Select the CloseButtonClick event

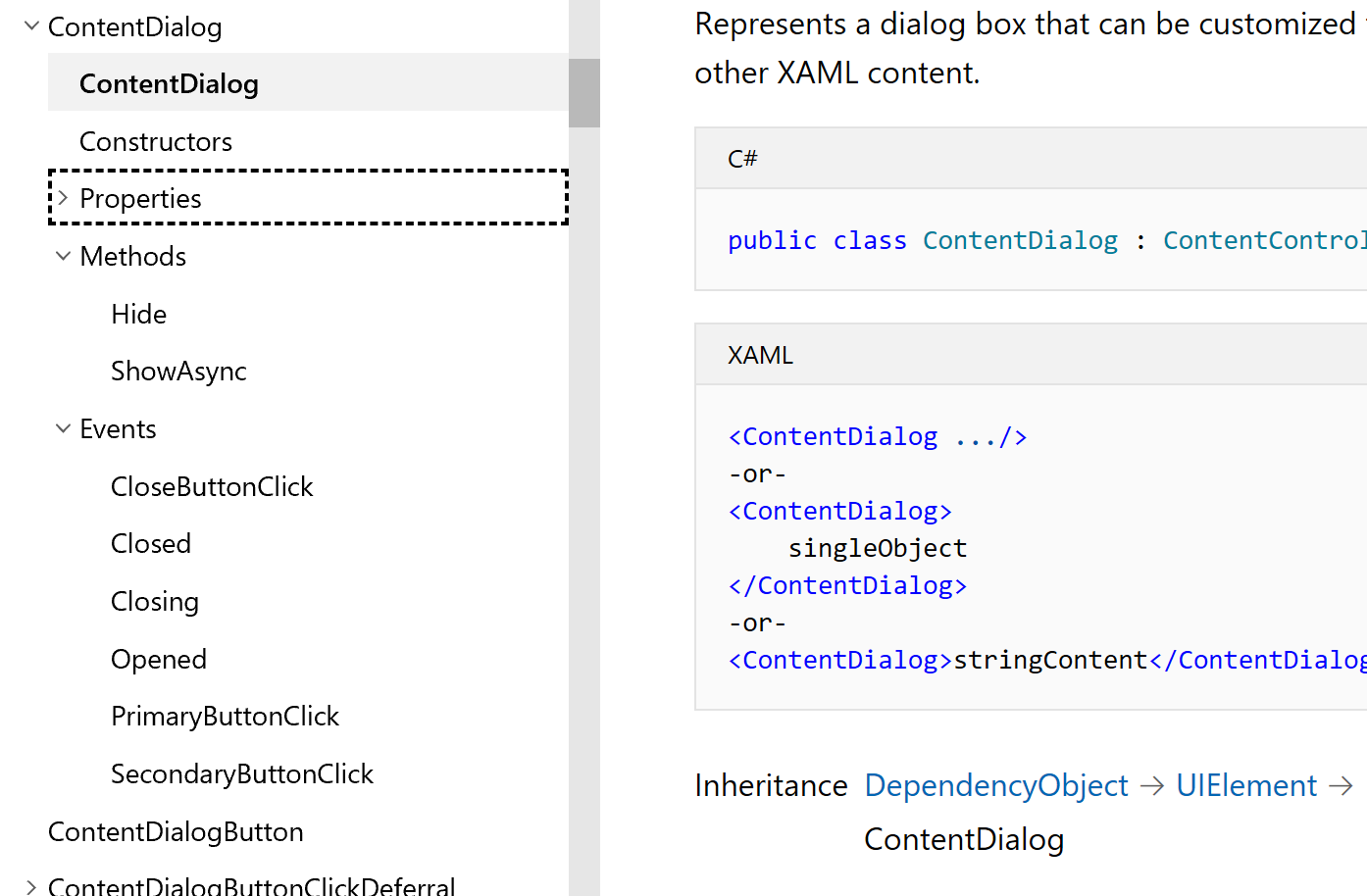(x=212, y=486)
